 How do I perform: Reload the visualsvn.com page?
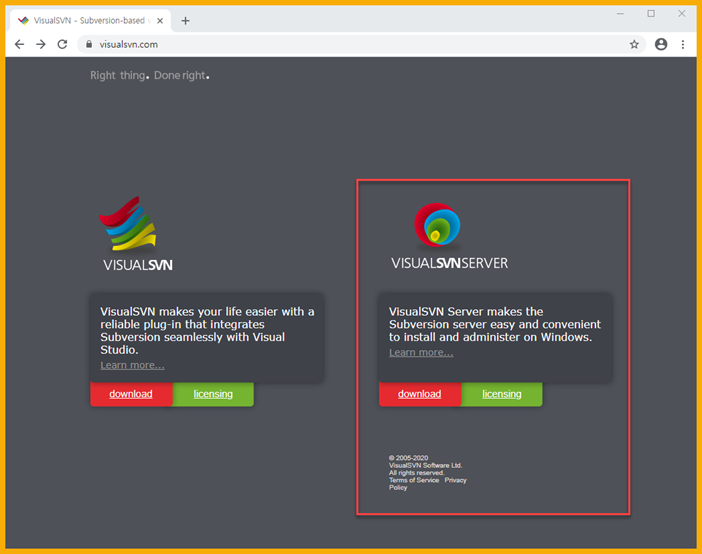coord(62,44)
